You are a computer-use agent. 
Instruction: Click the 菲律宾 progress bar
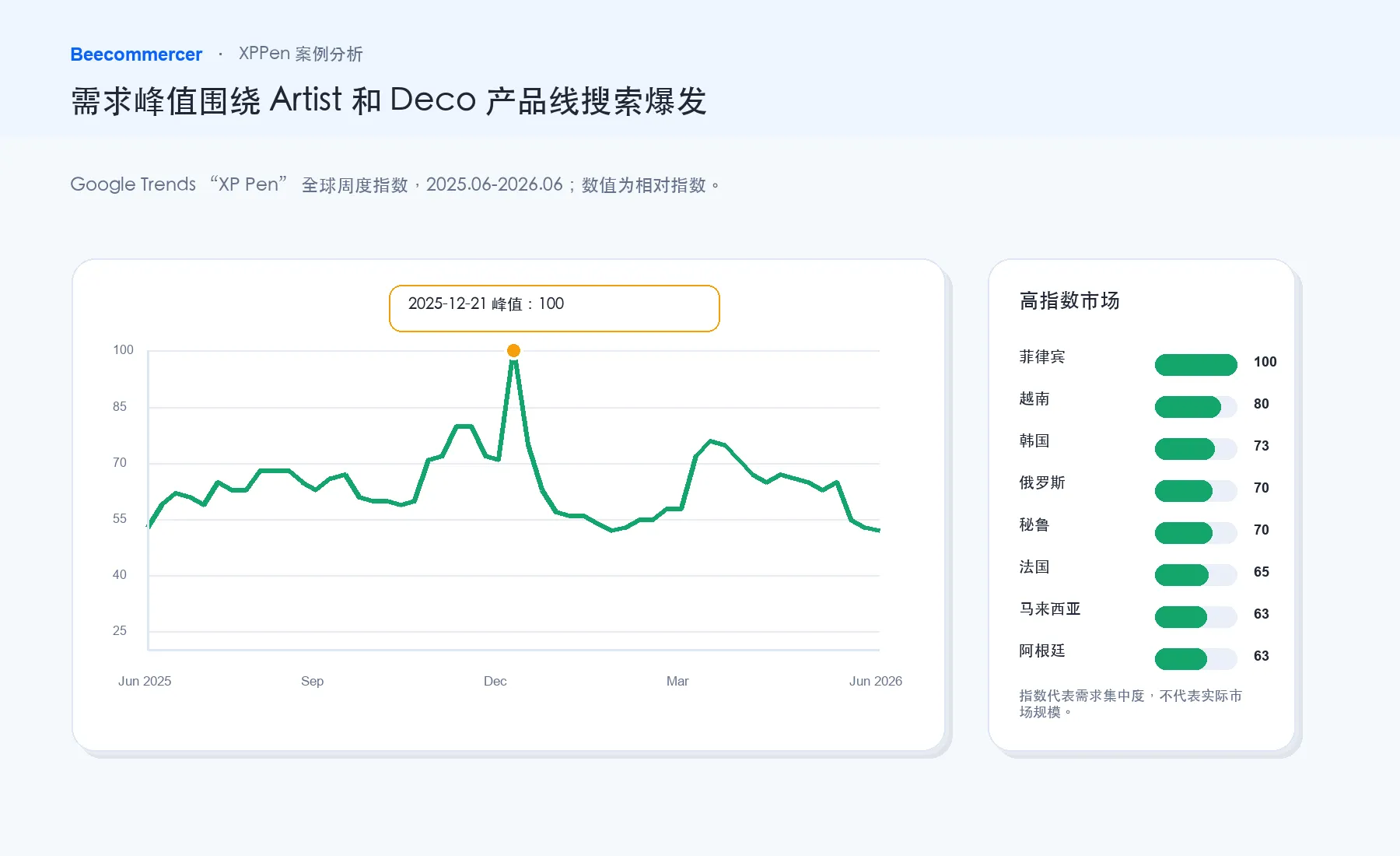point(1196,365)
